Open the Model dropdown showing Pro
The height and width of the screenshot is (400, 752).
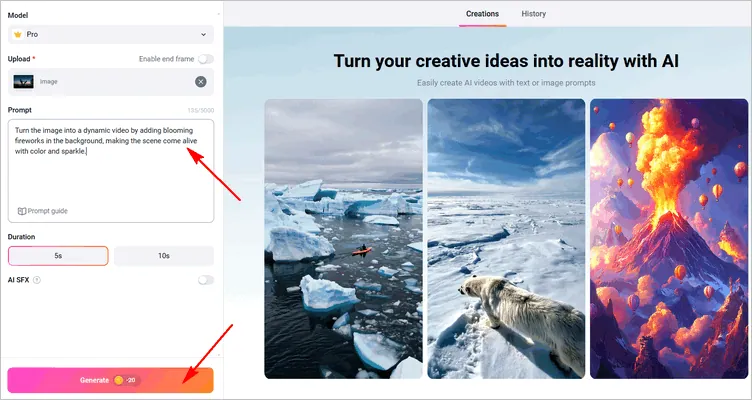point(111,35)
